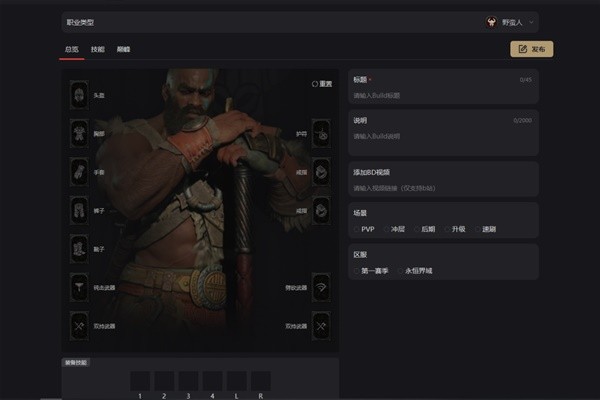Screen dimensions: 600x400
Task: Click the 重置 reset button
Action: pos(321,84)
